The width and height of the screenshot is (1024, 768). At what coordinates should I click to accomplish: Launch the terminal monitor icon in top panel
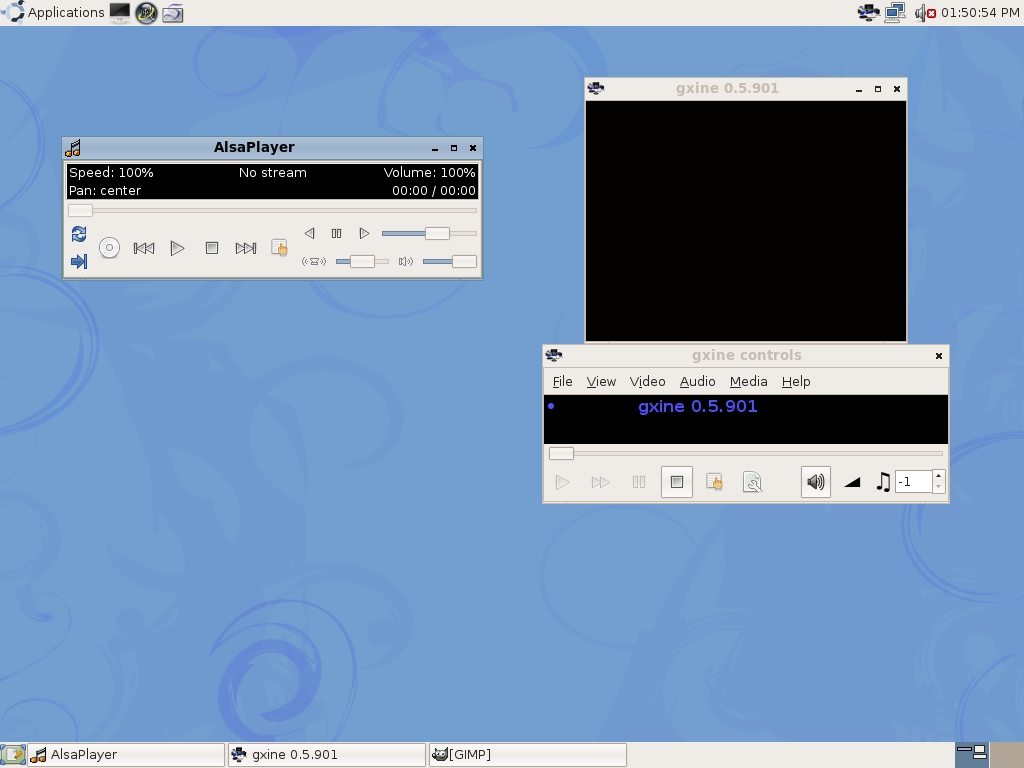pos(120,12)
